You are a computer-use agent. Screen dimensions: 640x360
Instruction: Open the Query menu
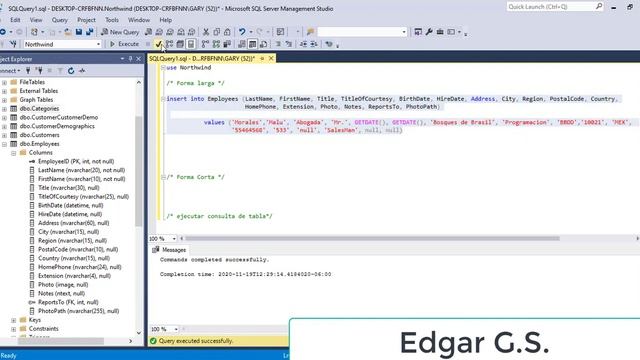click(60, 20)
